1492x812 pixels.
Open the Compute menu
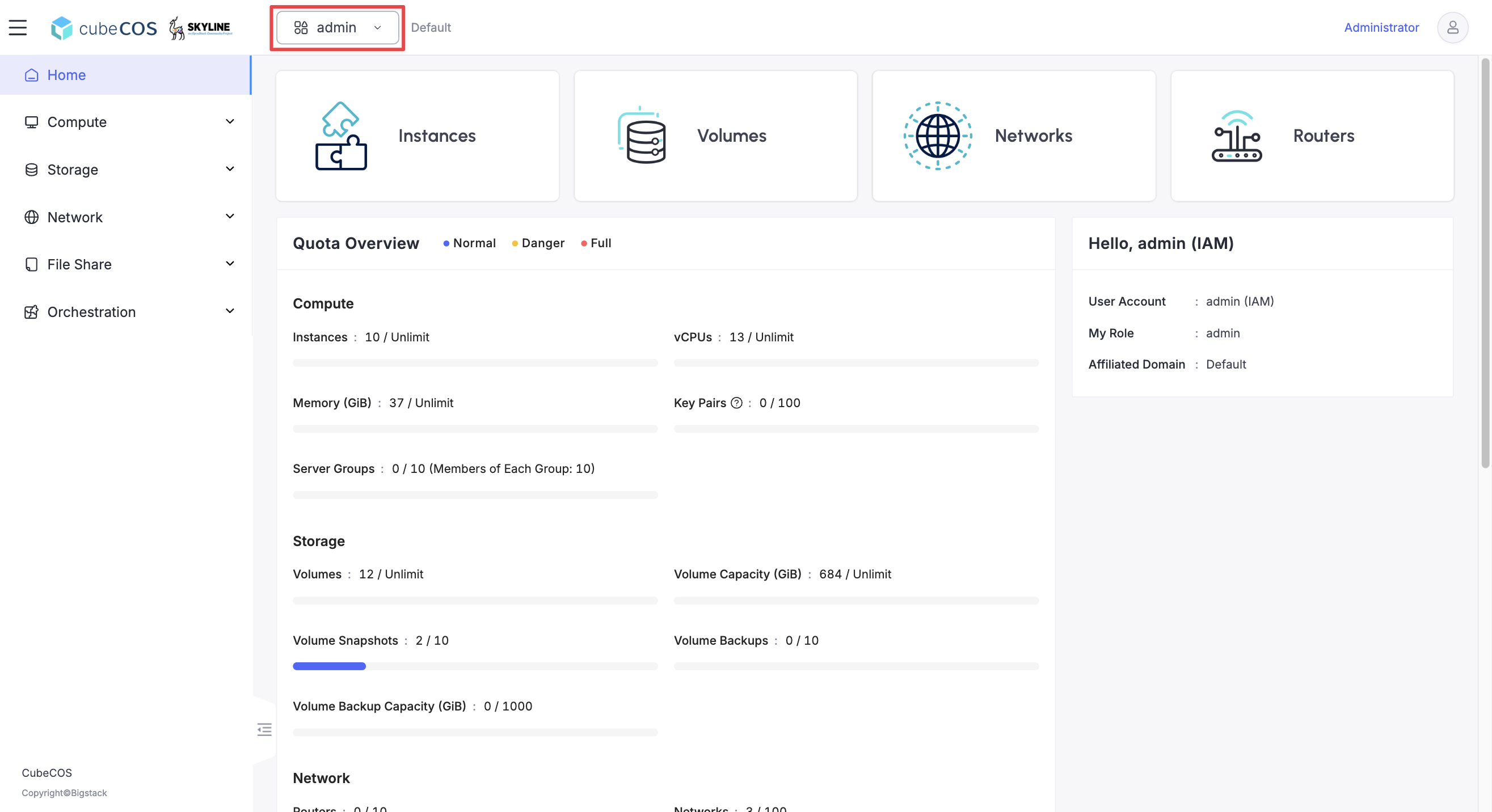point(125,122)
